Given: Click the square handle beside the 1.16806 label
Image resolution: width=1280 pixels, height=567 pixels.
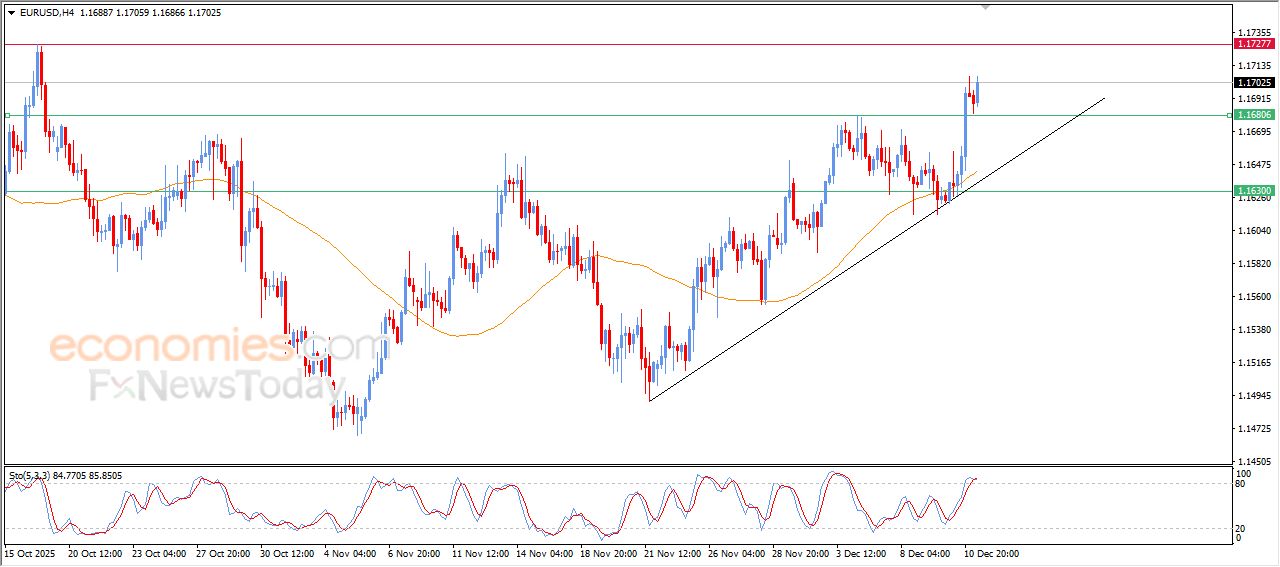Looking at the screenshot, I should [x=1228, y=115].
